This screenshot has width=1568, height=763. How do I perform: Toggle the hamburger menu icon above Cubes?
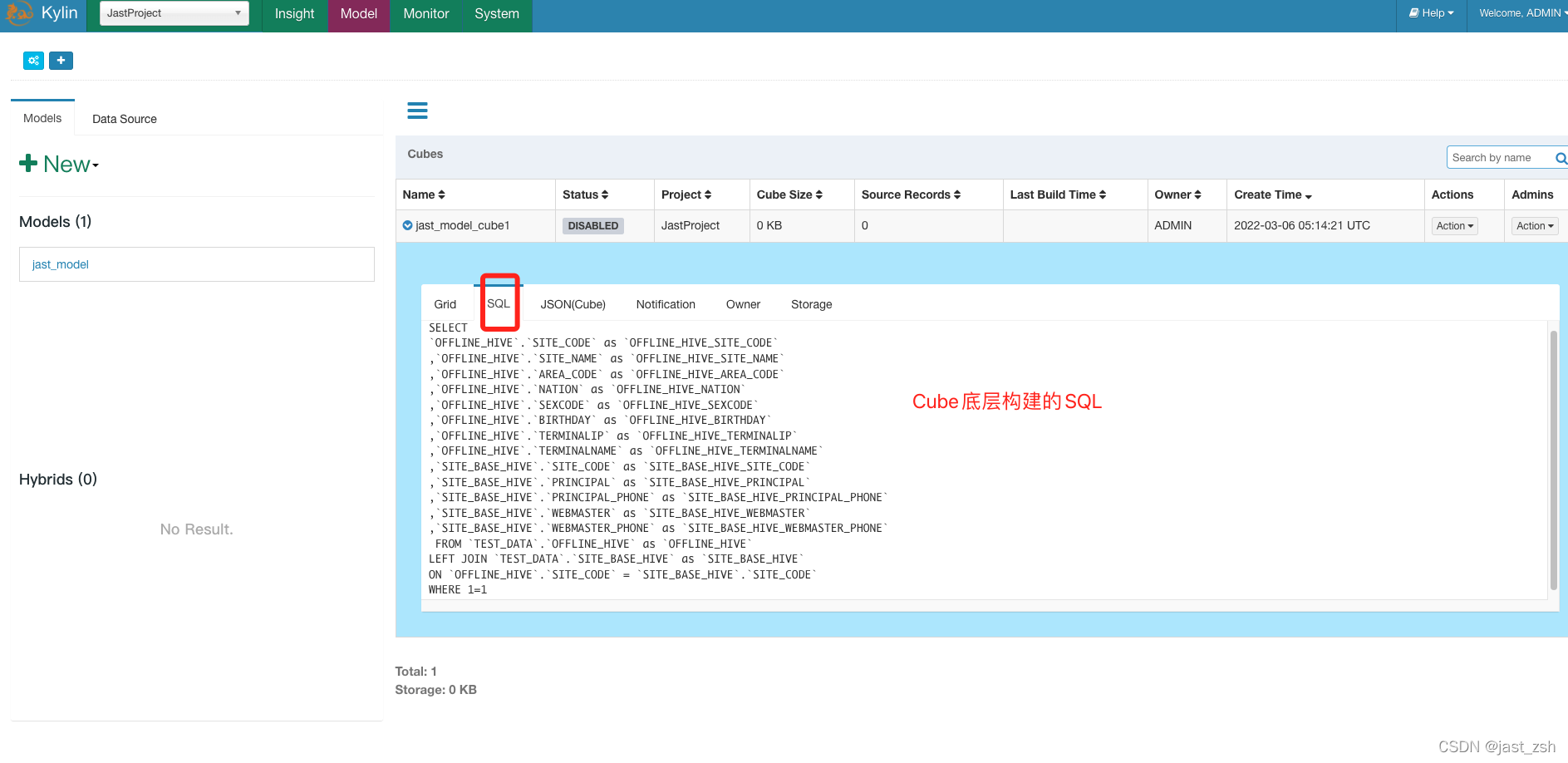(417, 111)
